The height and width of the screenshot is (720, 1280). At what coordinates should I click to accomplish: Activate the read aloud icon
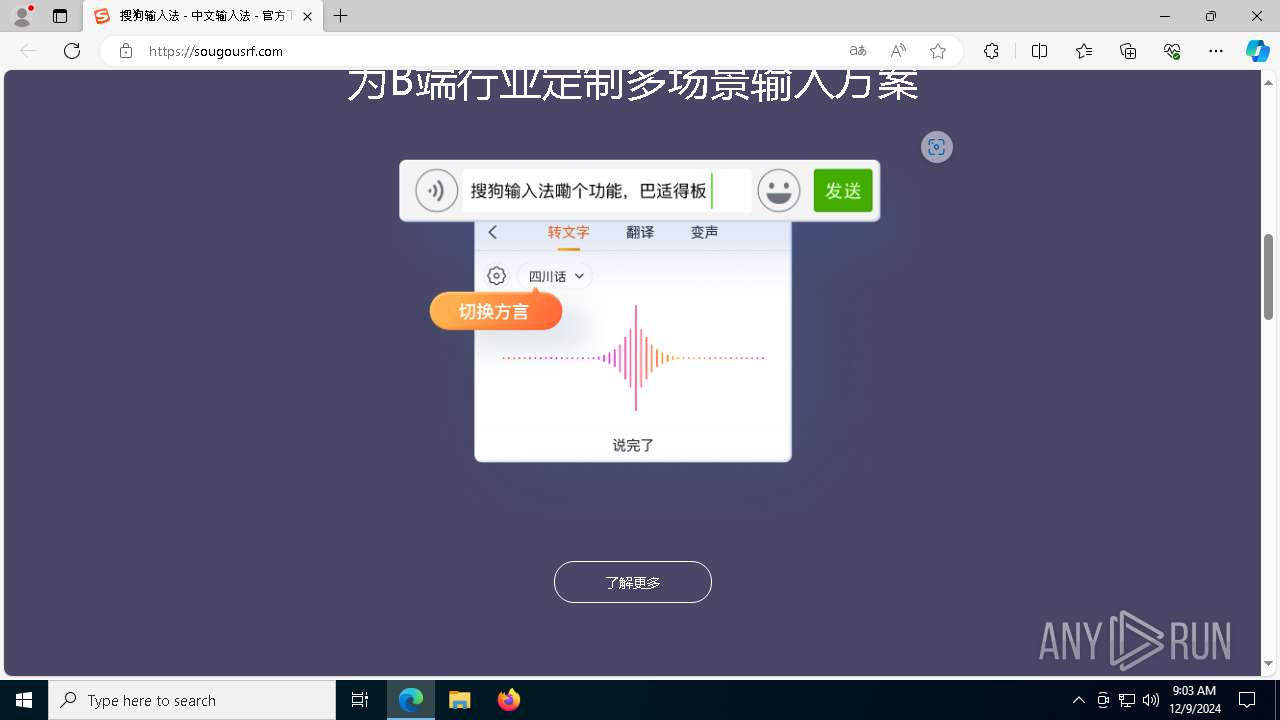point(898,51)
